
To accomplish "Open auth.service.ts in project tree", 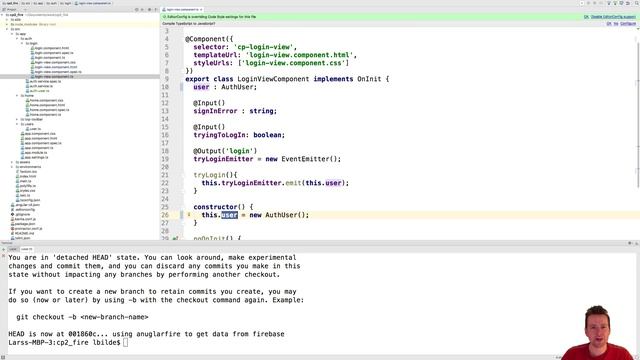I will (39, 86).
